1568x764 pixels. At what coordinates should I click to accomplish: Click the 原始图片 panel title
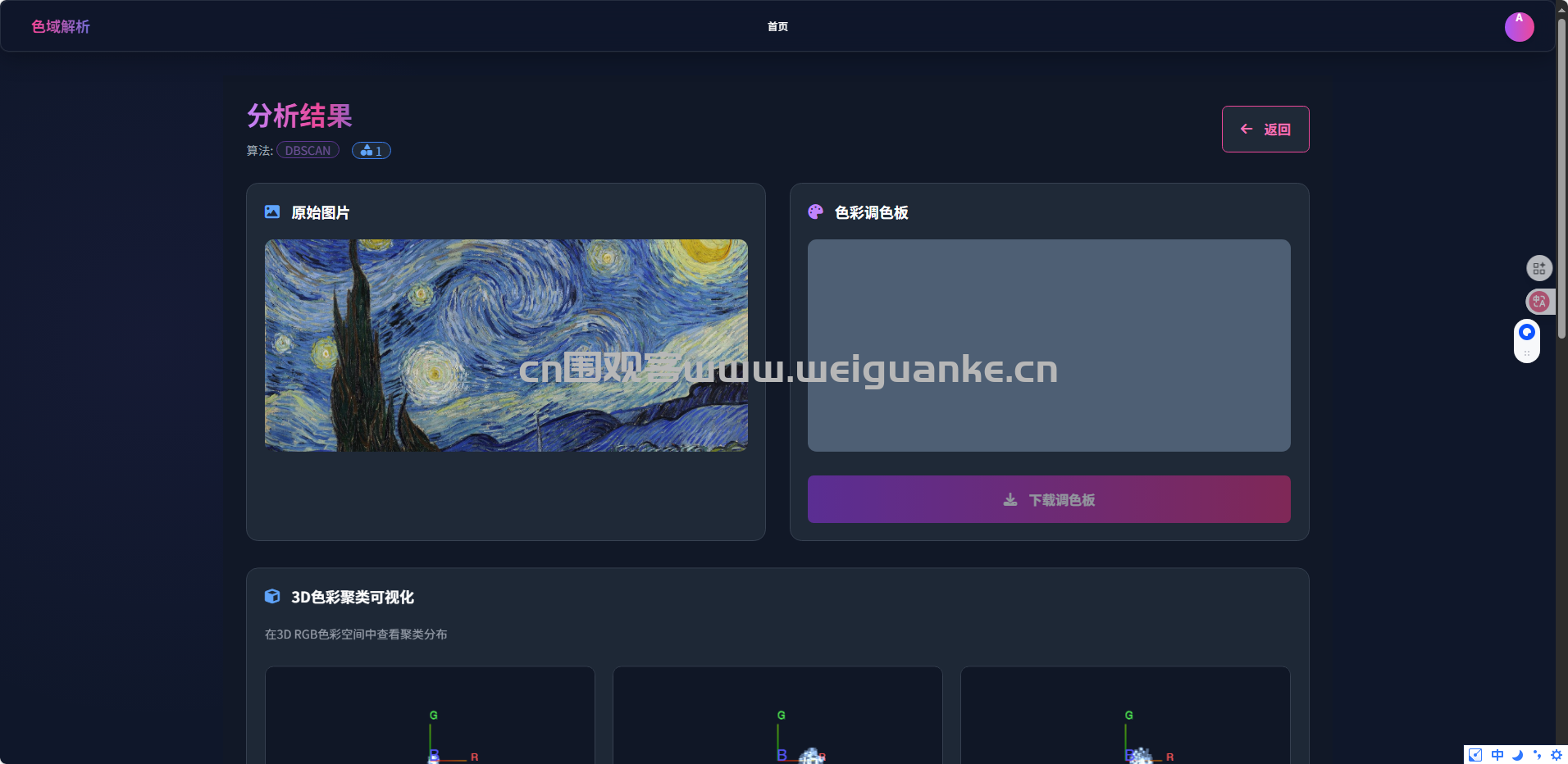pyautogui.click(x=321, y=212)
